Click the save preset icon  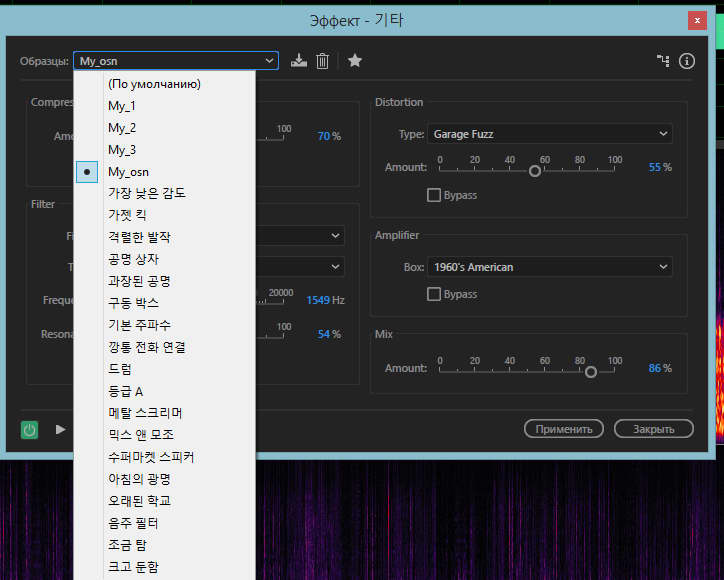pos(299,61)
